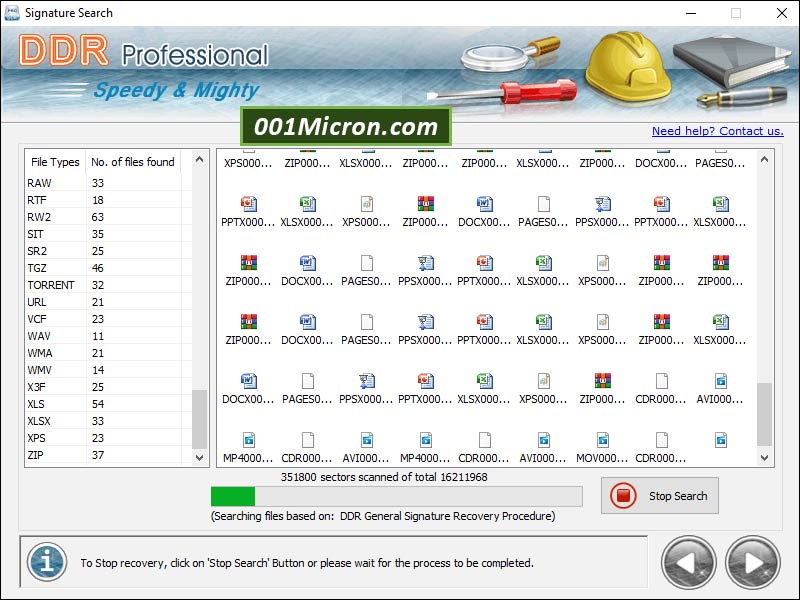Stop the scan with Stop Search

660,495
